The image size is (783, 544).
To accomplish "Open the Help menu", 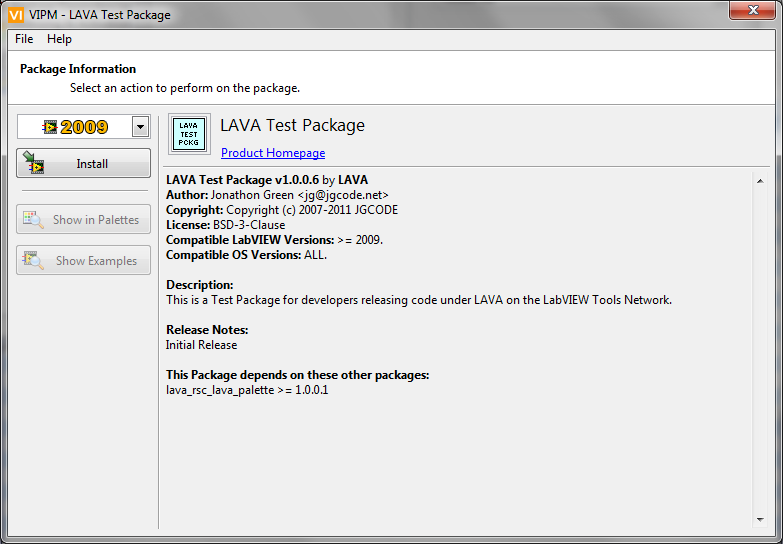I will 59,39.
